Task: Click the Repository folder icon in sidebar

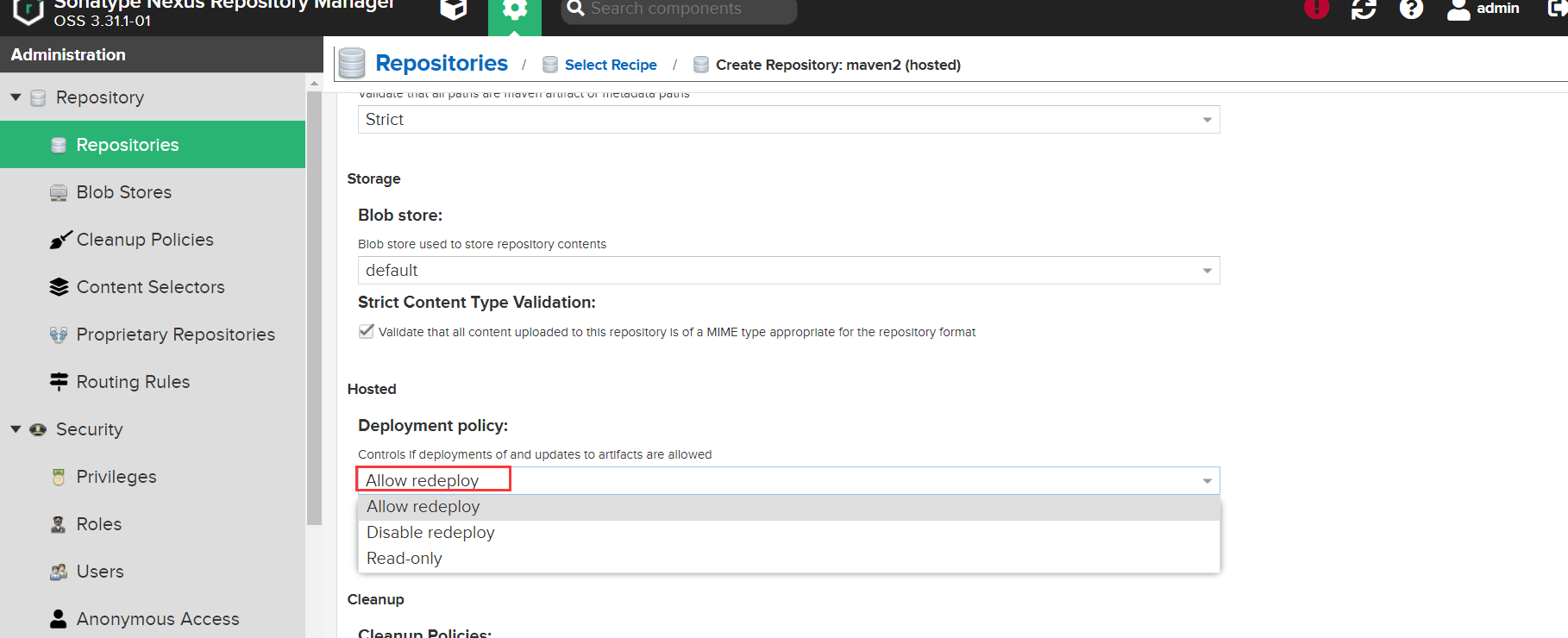Action: (38, 98)
